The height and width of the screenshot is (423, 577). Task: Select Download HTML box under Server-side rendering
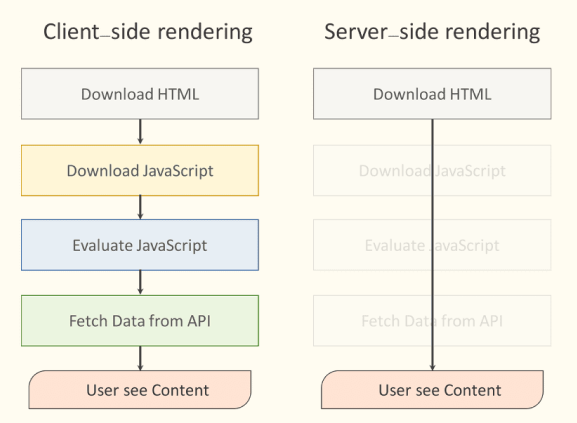(432, 94)
